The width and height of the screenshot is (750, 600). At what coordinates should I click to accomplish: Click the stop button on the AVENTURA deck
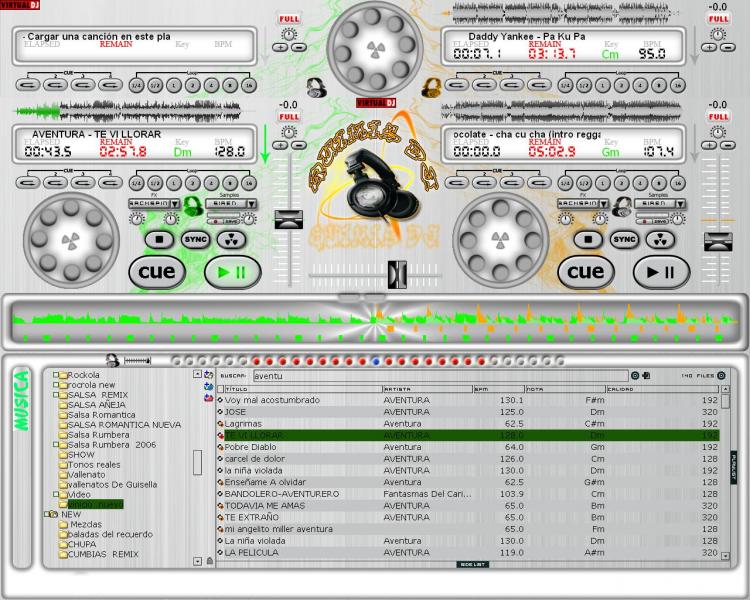[x=159, y=239]
